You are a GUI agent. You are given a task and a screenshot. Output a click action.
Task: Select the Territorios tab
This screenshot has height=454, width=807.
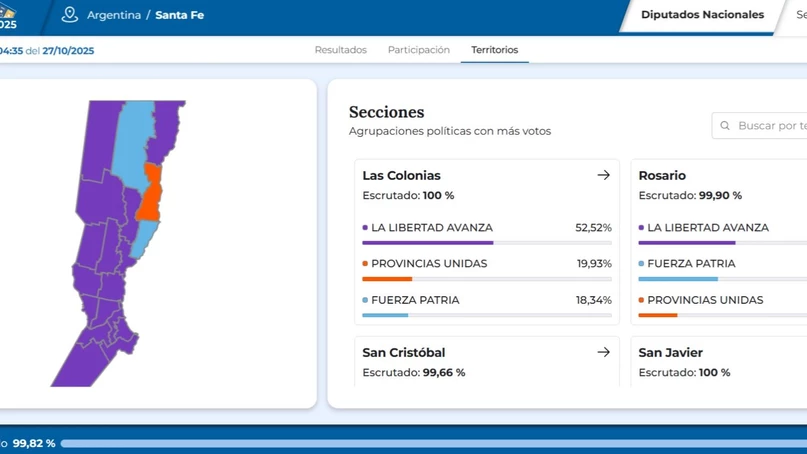(x=494, y=50)
